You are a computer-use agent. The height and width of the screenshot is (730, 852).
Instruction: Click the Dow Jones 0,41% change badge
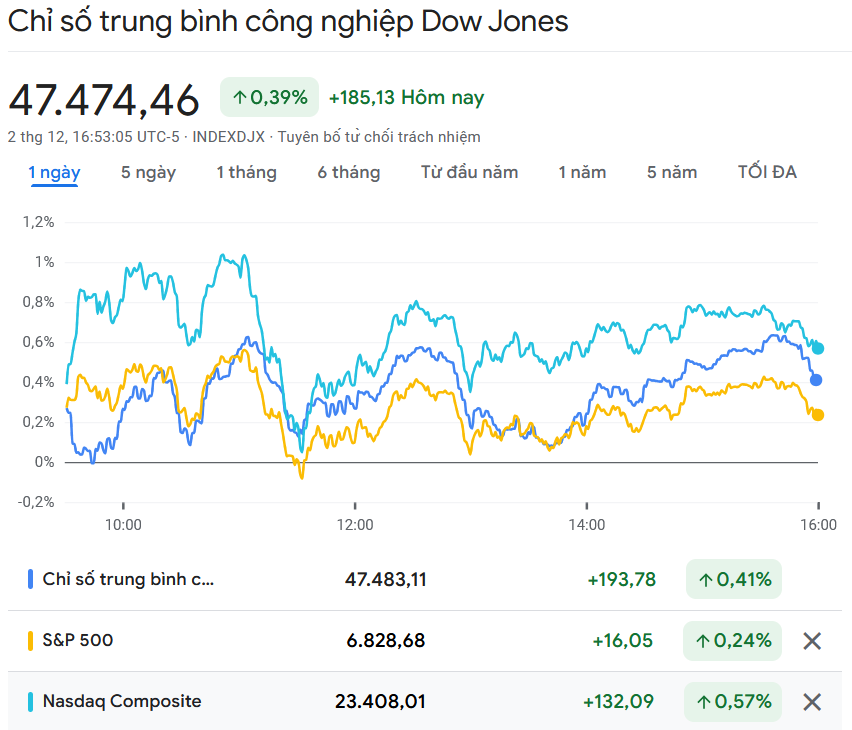[x=733, y=579]
